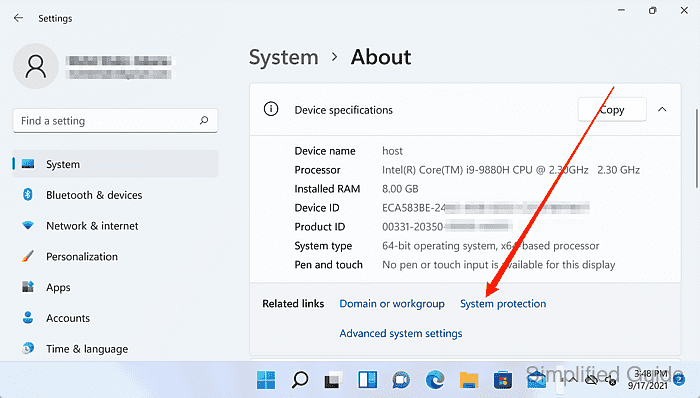
Task: Click the Domain or workgroup link
Action: pos(392,304)
